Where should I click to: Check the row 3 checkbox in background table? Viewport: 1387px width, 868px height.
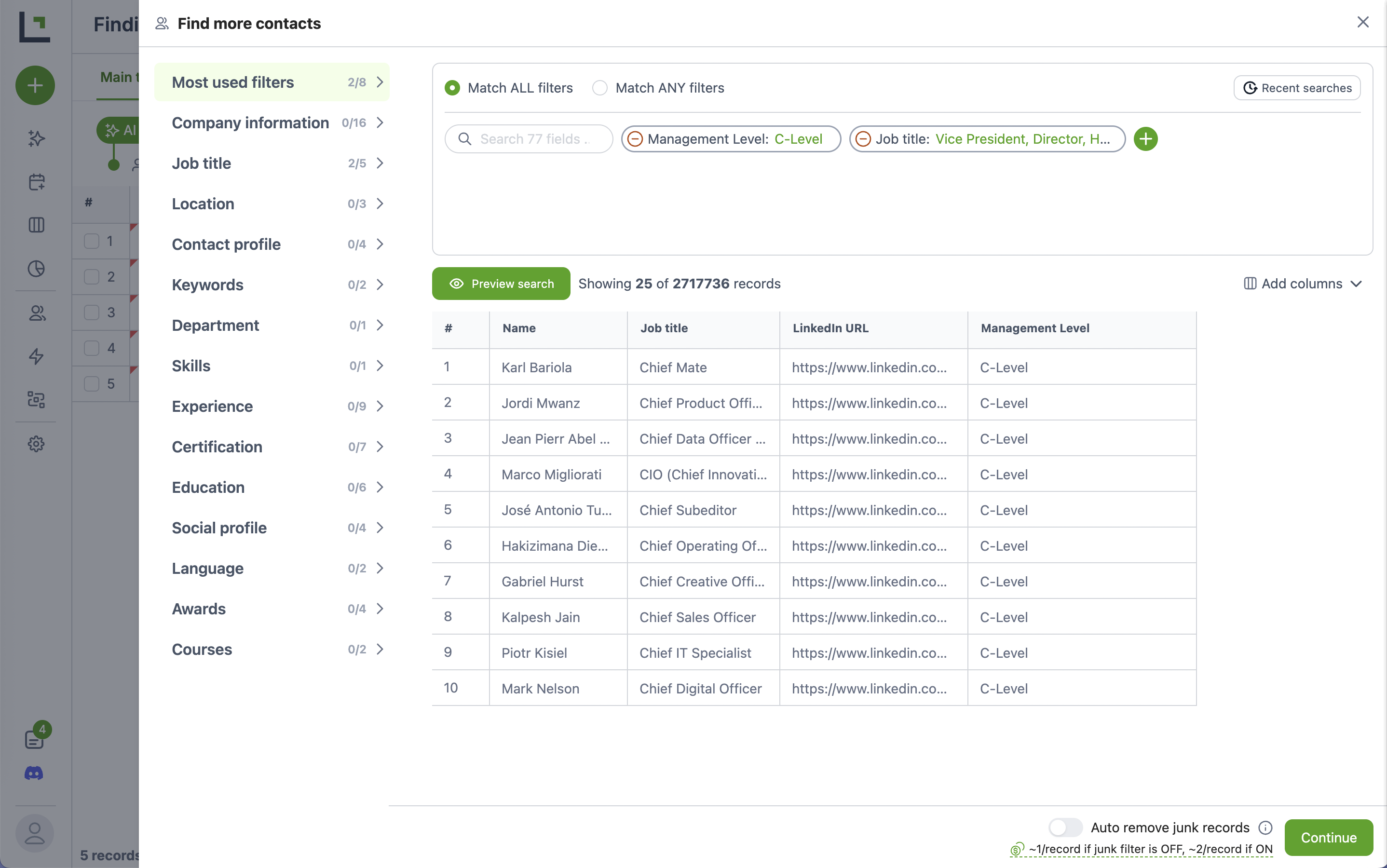[x=92, y=312]
